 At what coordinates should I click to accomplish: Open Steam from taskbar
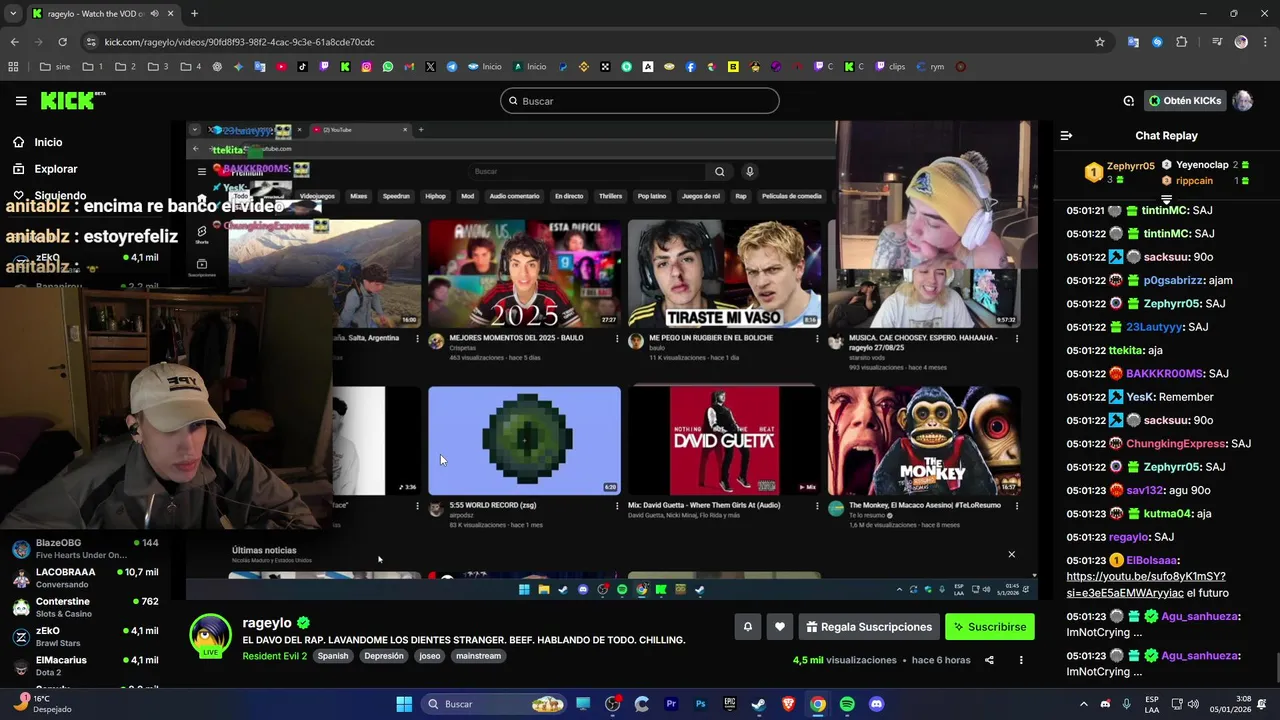759,704
